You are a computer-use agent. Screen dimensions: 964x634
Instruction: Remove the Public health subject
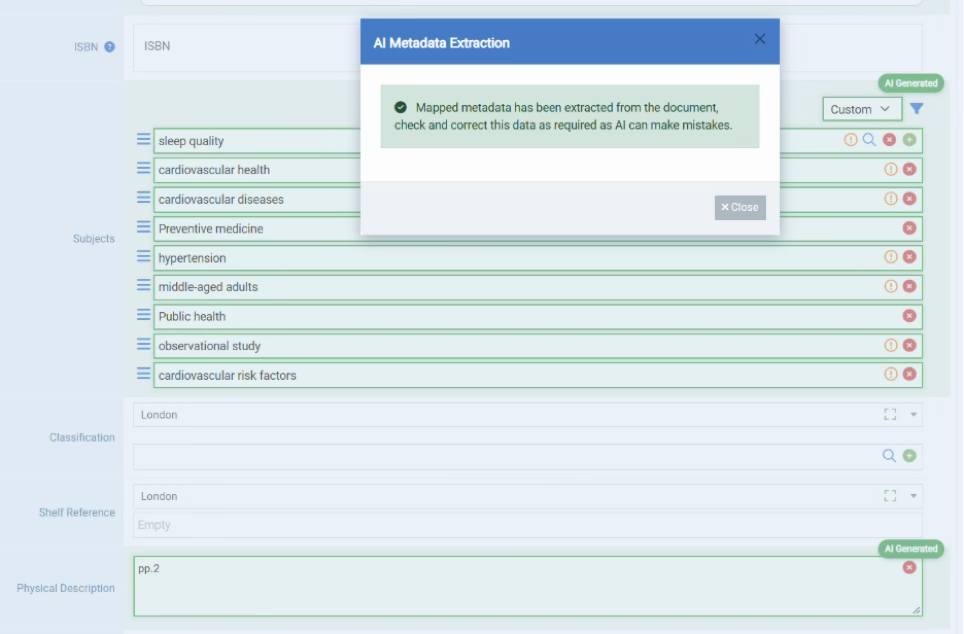910,315
